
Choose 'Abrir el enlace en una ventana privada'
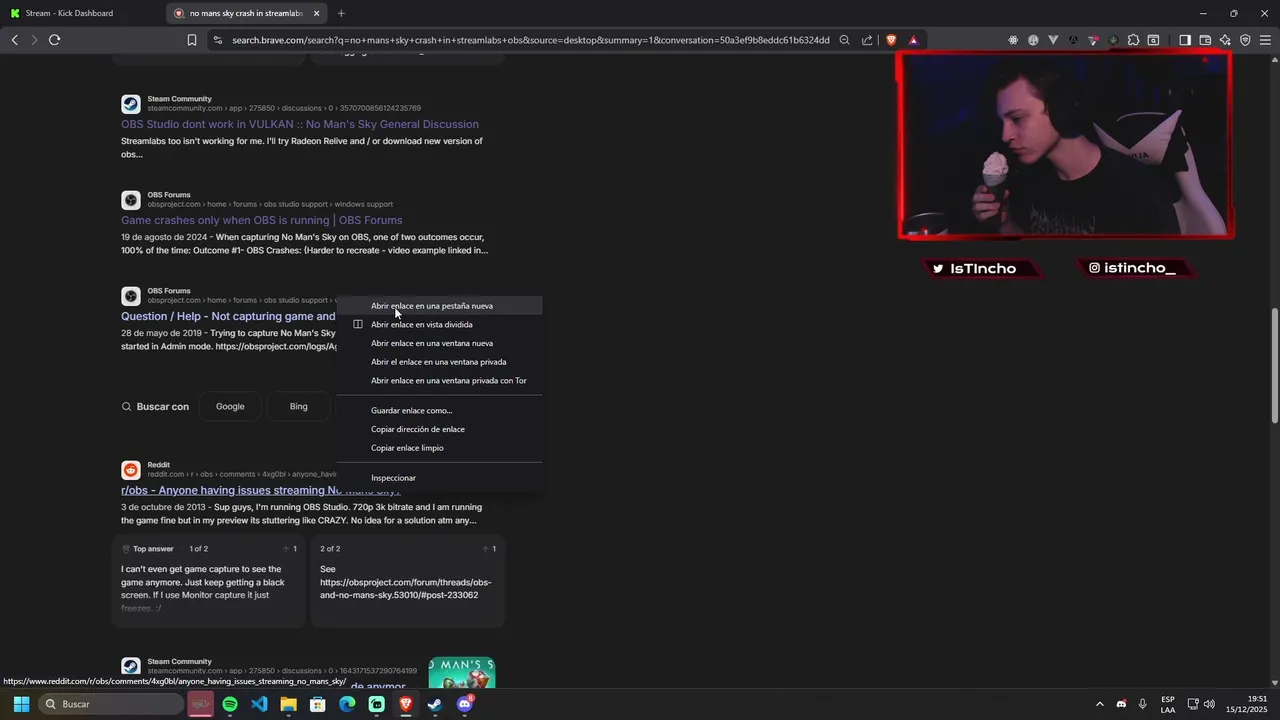(439, 362)
